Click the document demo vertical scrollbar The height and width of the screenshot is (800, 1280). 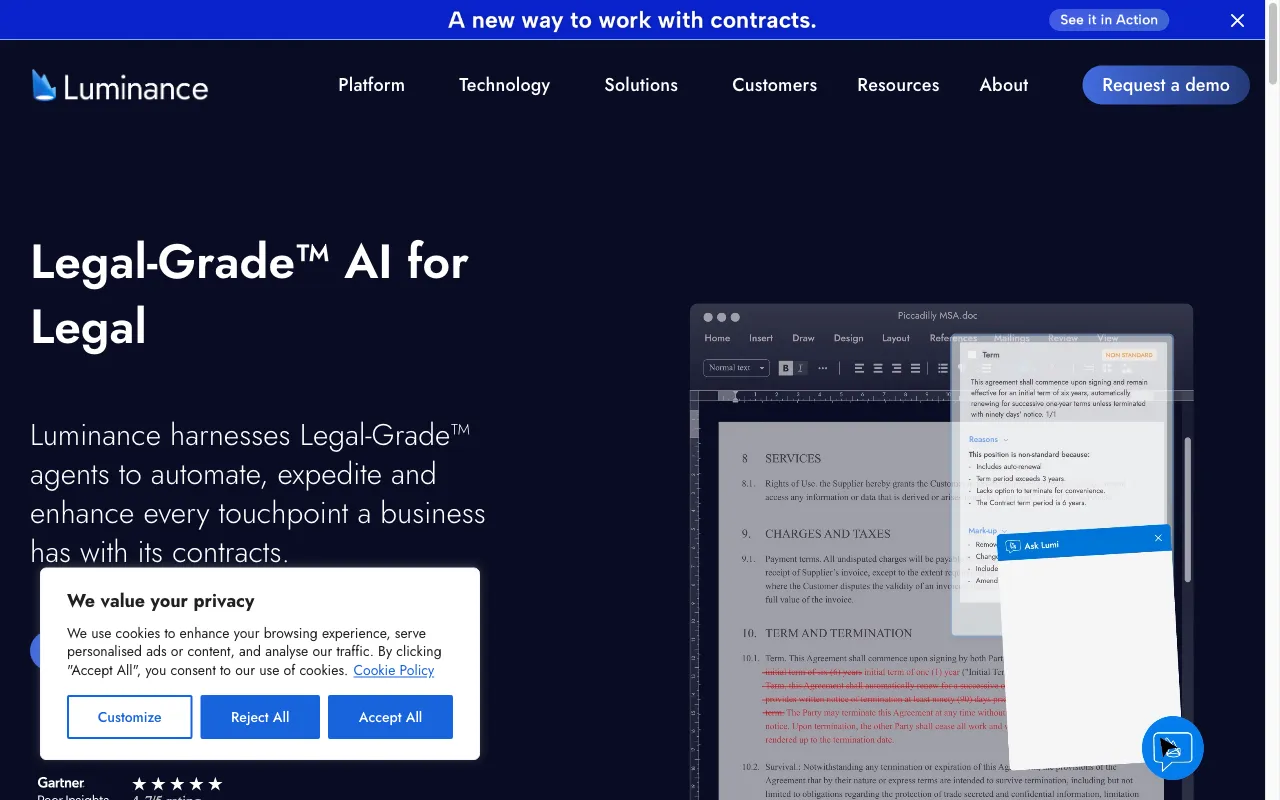1187,510
